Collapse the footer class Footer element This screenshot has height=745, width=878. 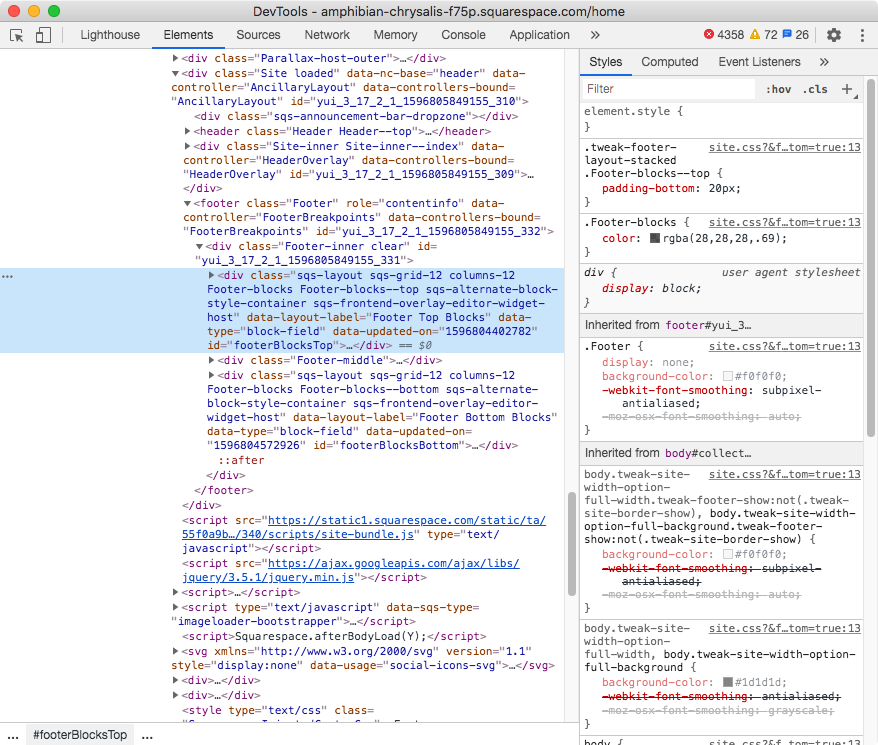(188, 203)
